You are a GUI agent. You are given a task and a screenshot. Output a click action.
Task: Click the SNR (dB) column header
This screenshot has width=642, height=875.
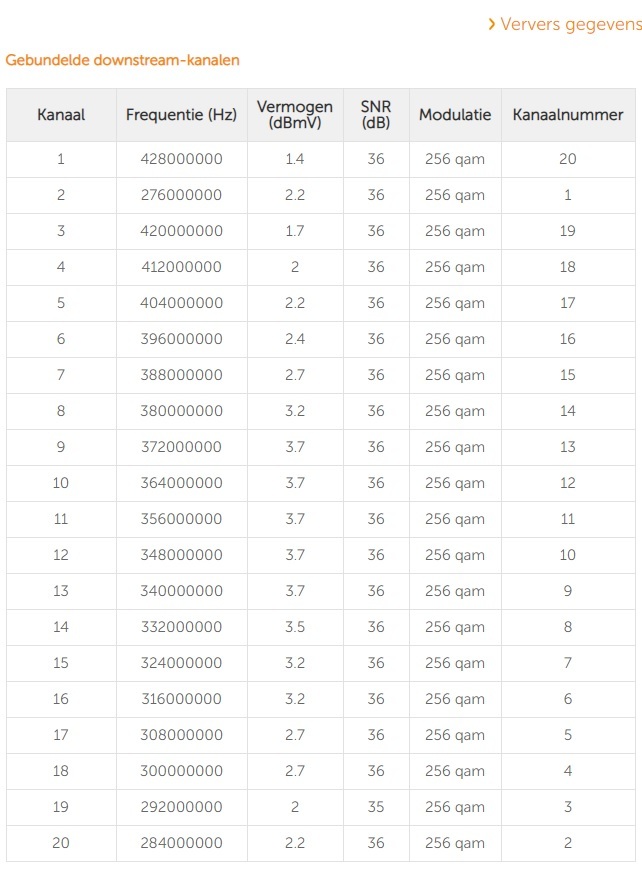click(x=376, y=115)
